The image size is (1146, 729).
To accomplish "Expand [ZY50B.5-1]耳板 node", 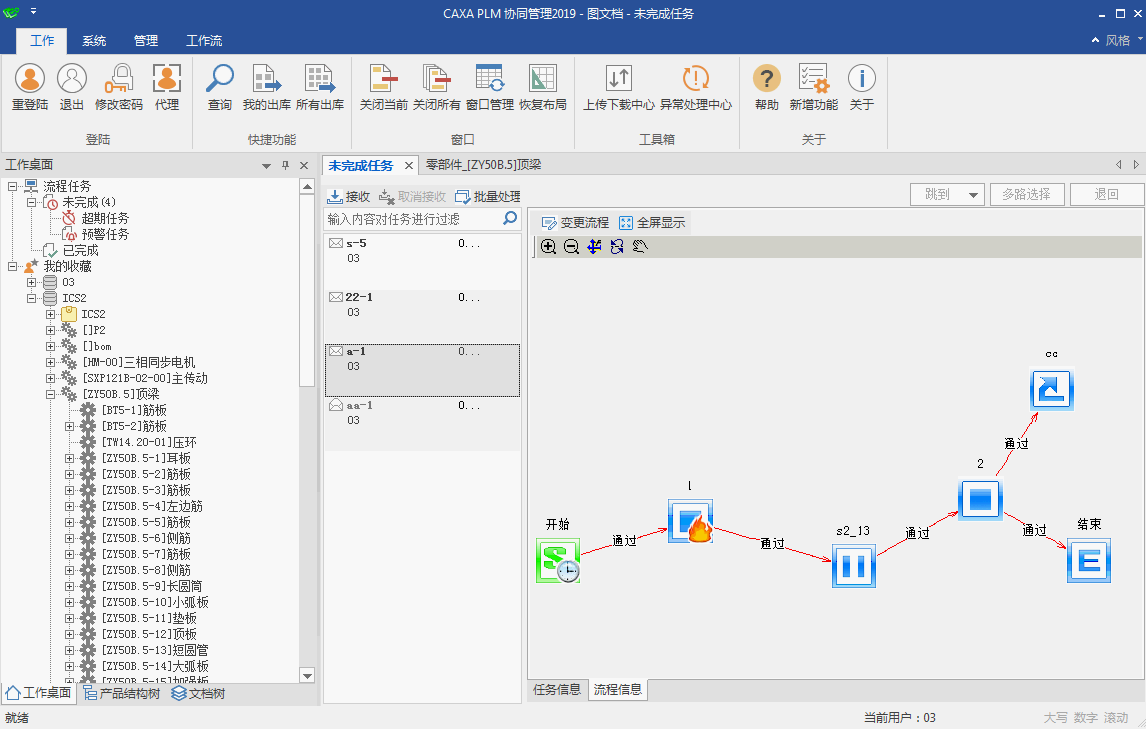I will [x=69, y=458].
